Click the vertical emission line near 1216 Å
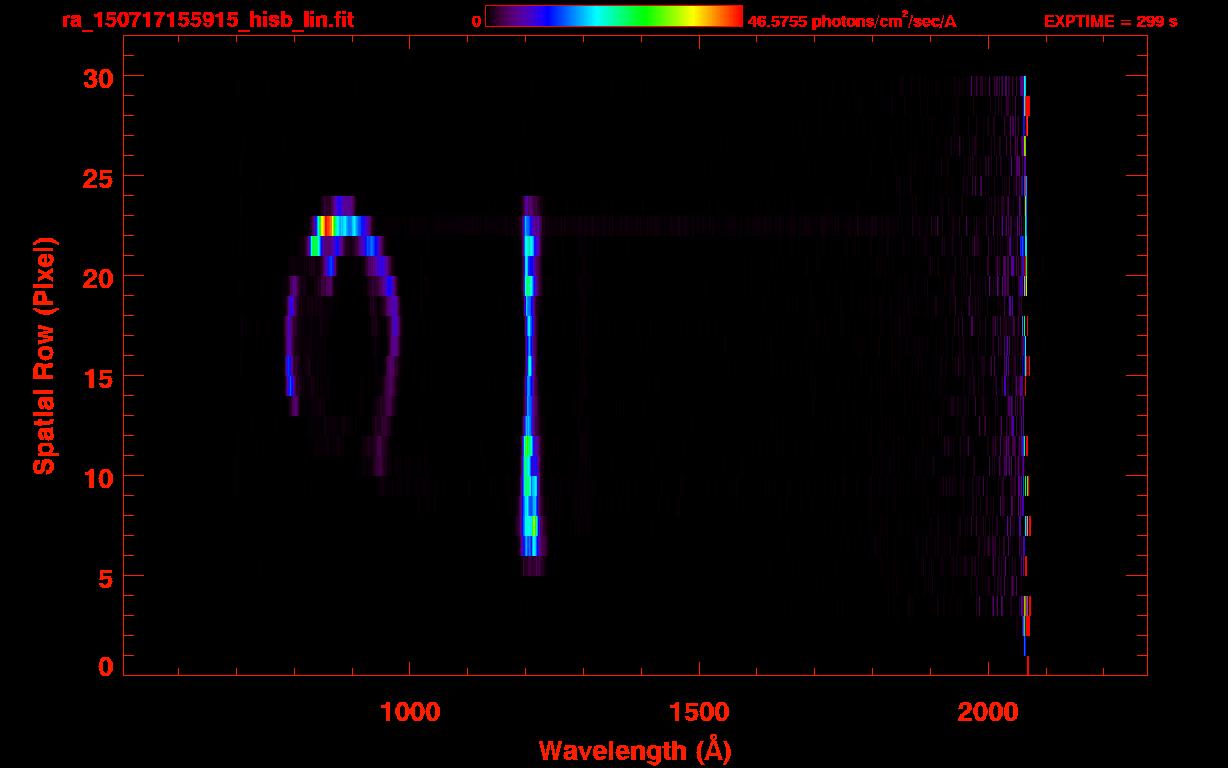 tap(530, 385)
